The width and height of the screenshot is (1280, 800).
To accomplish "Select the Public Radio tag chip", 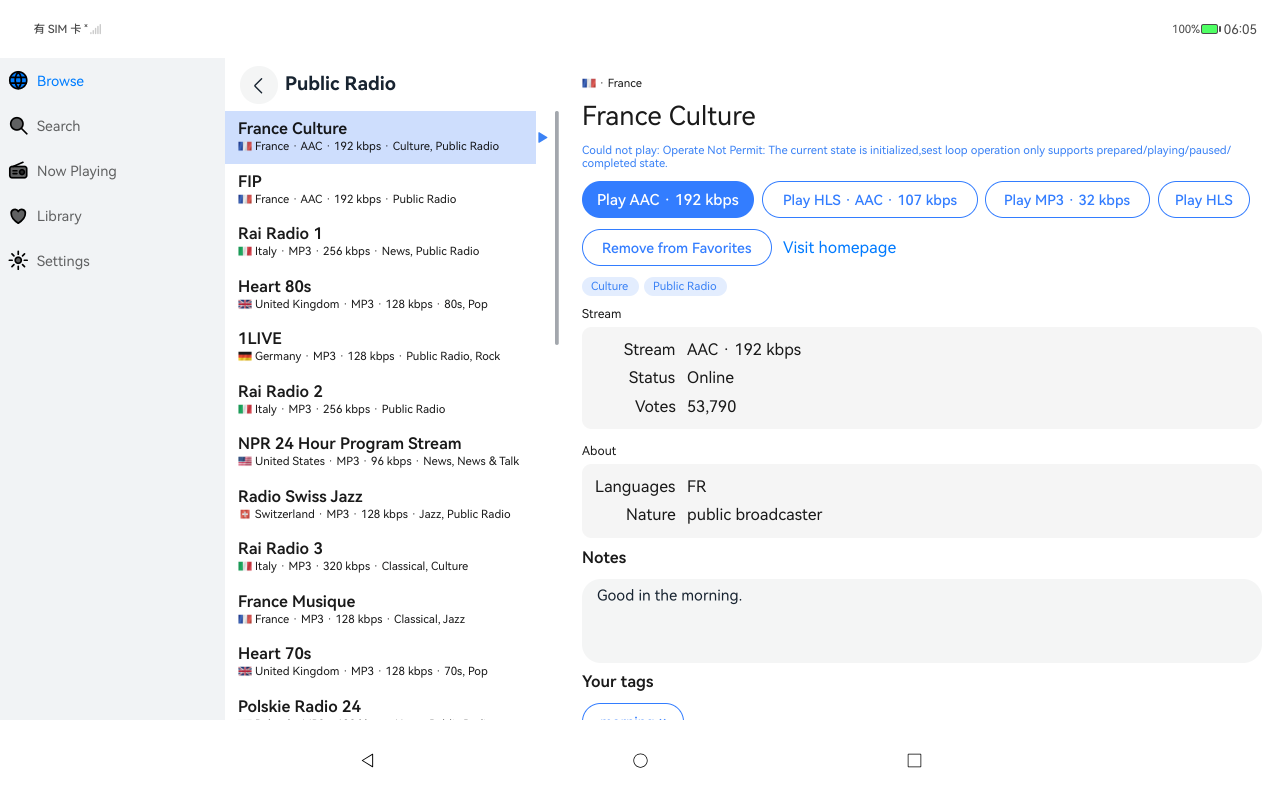I will pyautogui.click(x=685, y=286).
